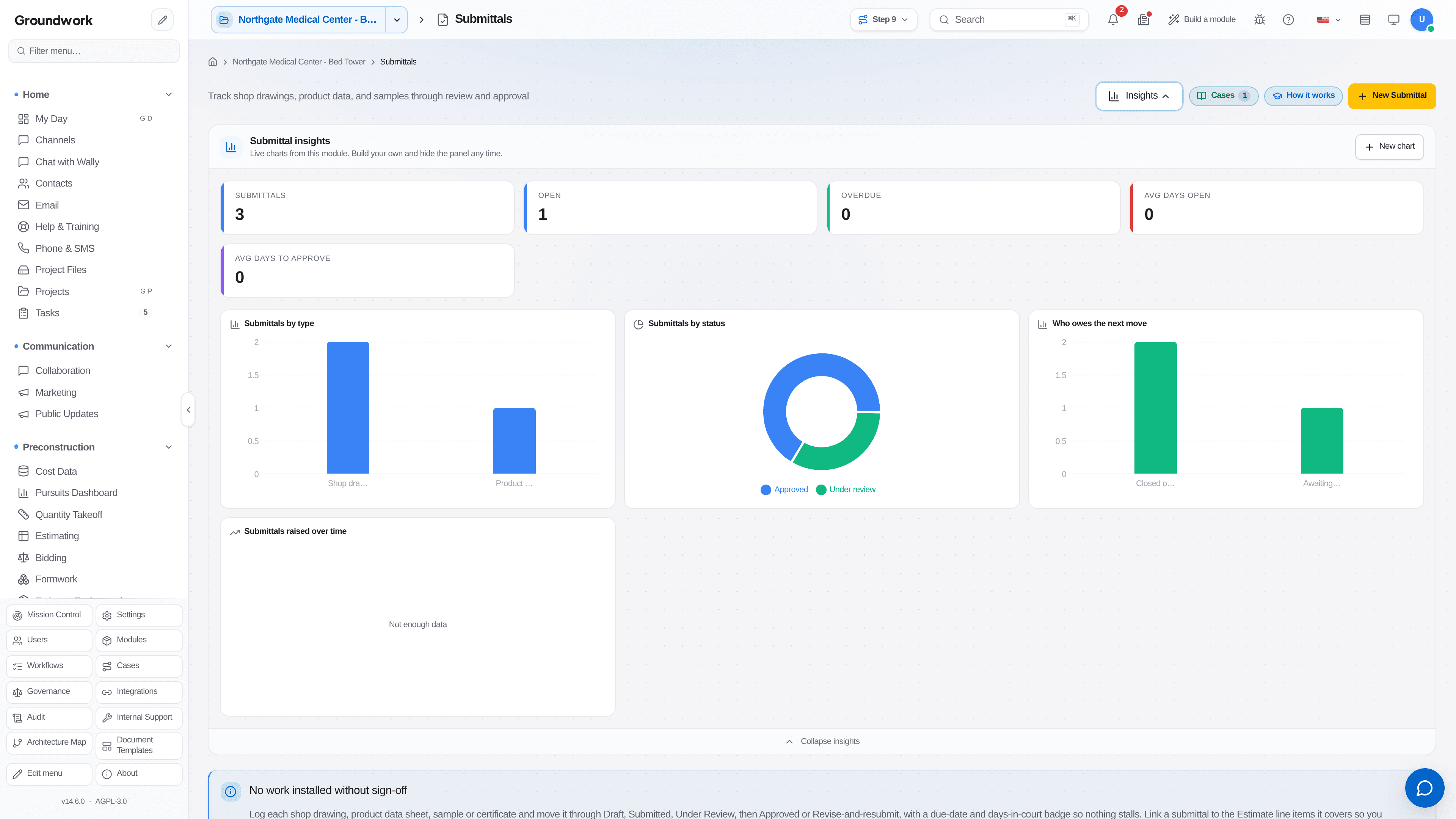Screen dimensions: 1456x819
Task: Click the Help & Training lifebuoy icon
Action: (23, 227)
